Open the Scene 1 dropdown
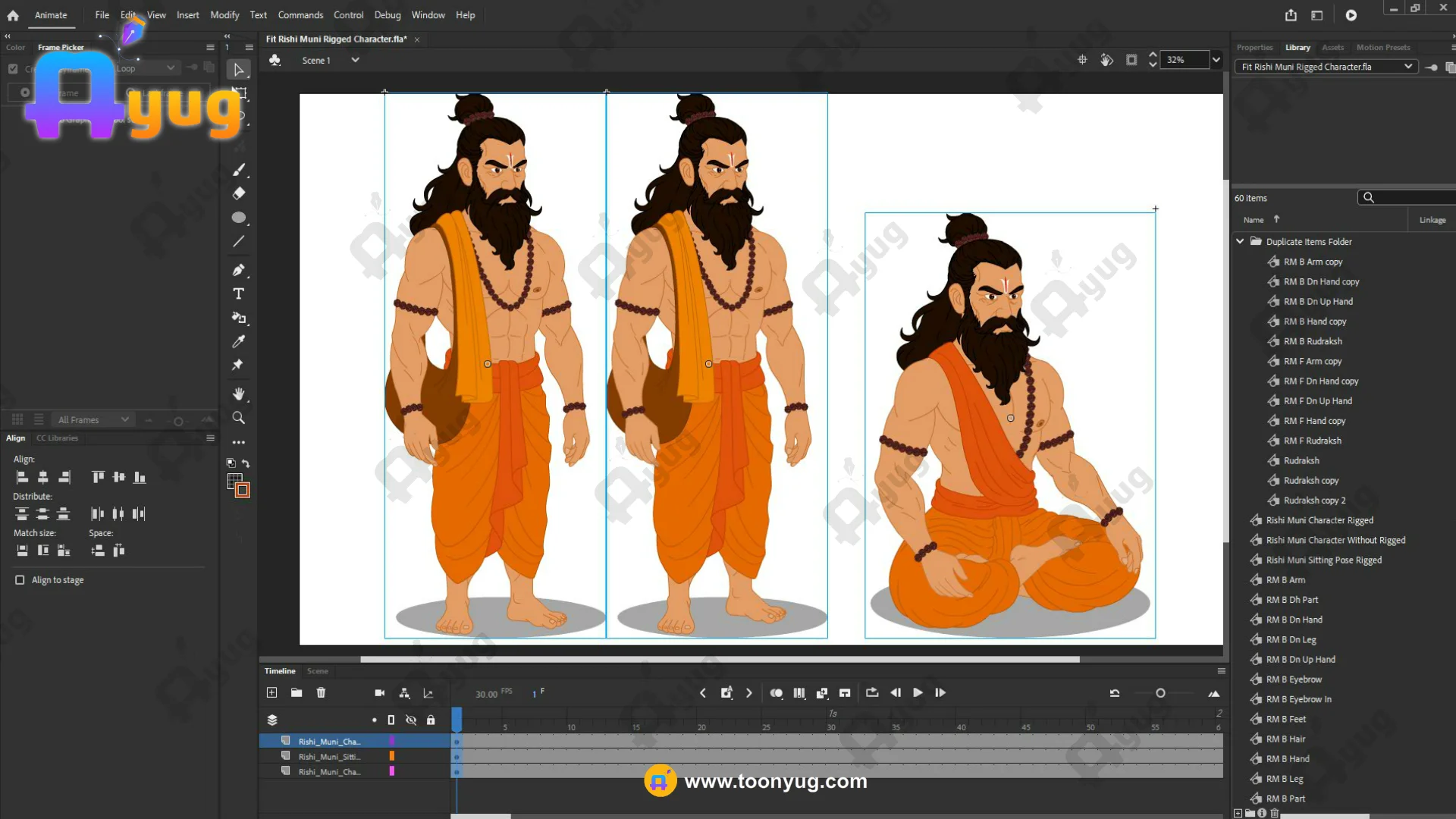Viewport: 1456px width, 819px height. (x=355, y=60)
